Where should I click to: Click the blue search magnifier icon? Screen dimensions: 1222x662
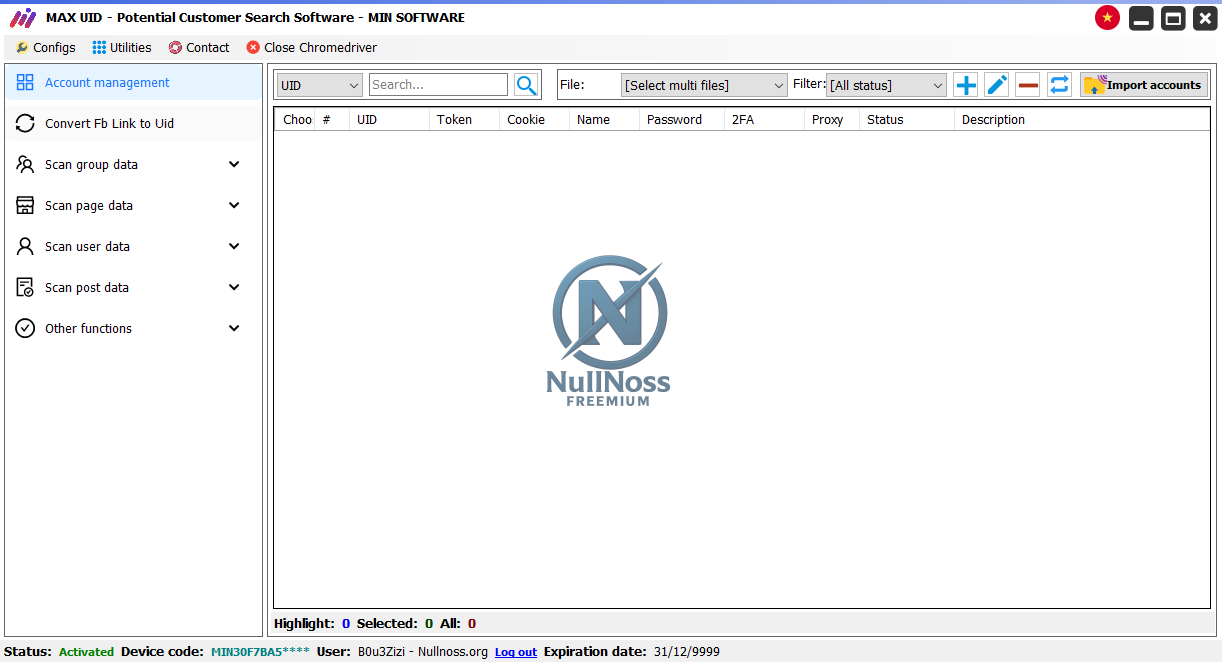coord(526,85)
